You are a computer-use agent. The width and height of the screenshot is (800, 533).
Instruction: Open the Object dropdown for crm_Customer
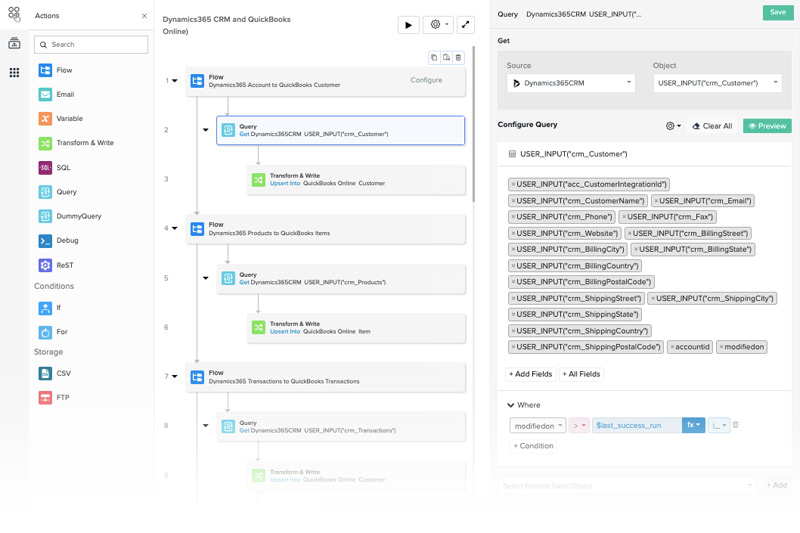[718, 83]
